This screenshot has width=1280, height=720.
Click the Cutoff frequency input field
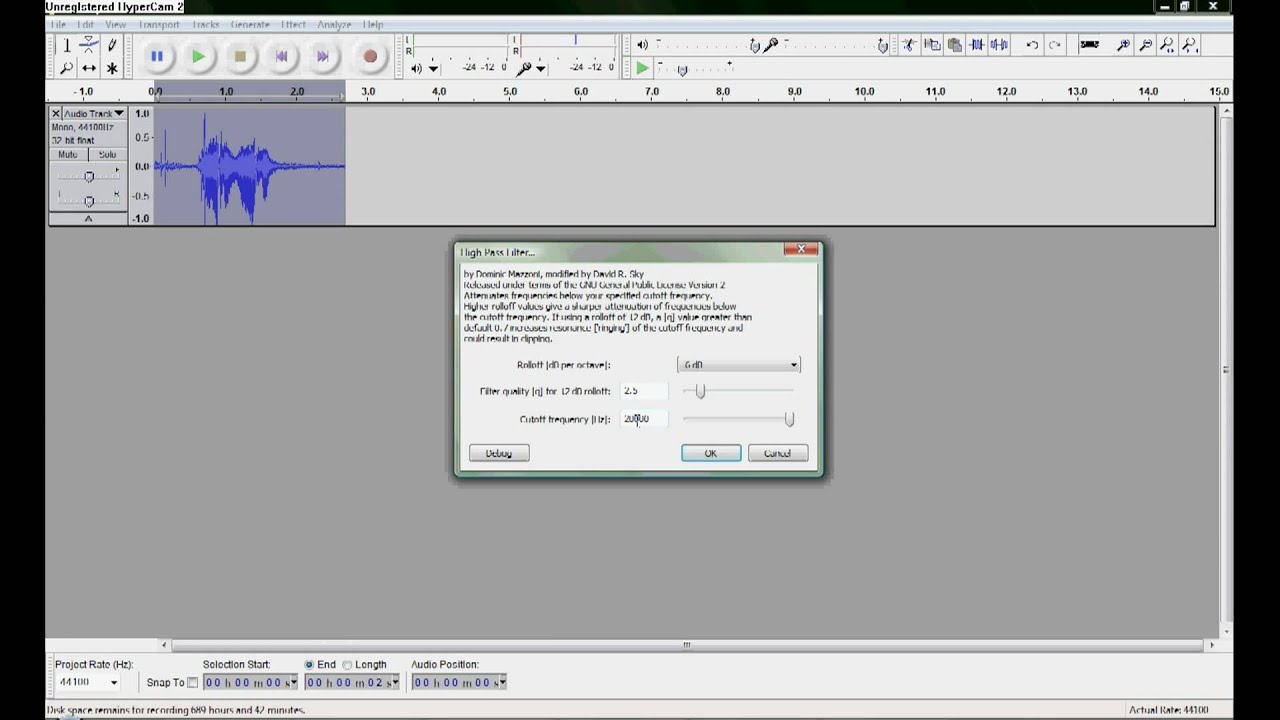(645, 419)
